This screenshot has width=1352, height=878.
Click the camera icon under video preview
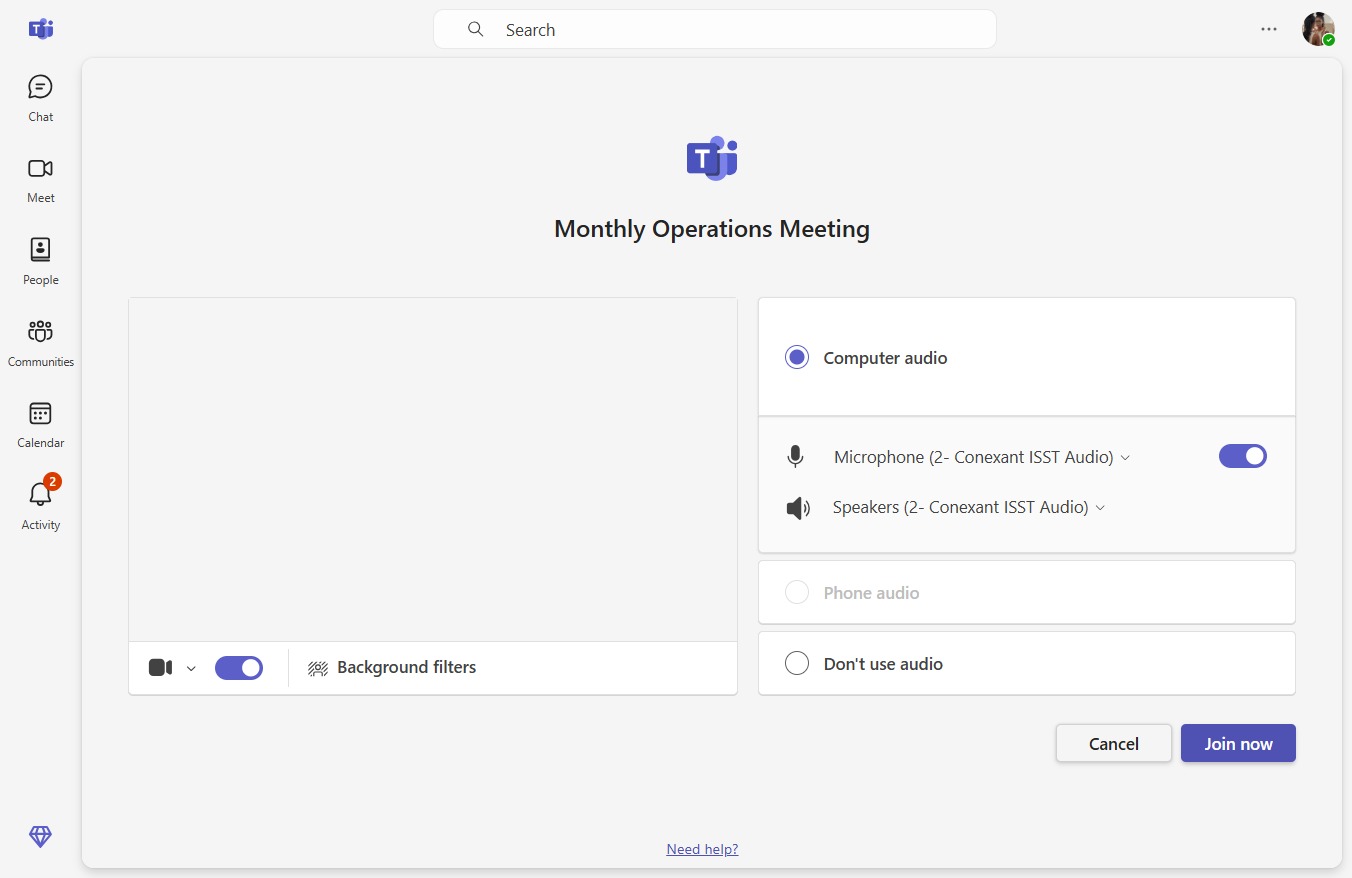160,668
